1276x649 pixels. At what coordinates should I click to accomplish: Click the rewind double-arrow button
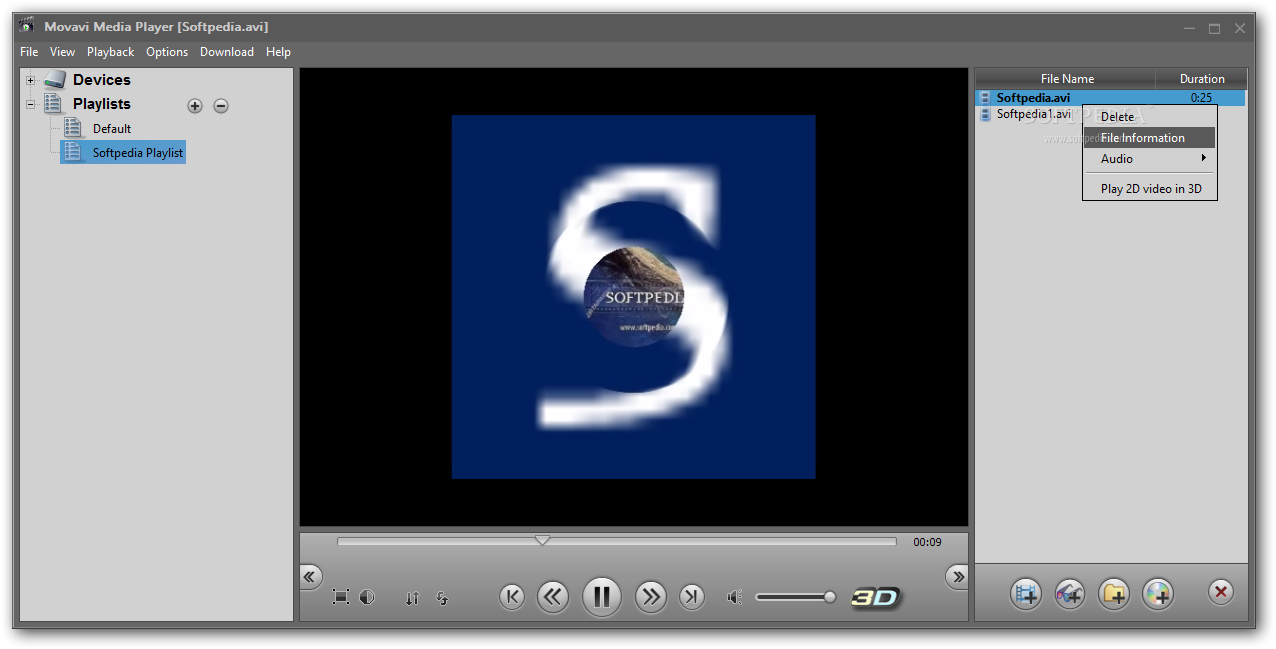(553, 597)
